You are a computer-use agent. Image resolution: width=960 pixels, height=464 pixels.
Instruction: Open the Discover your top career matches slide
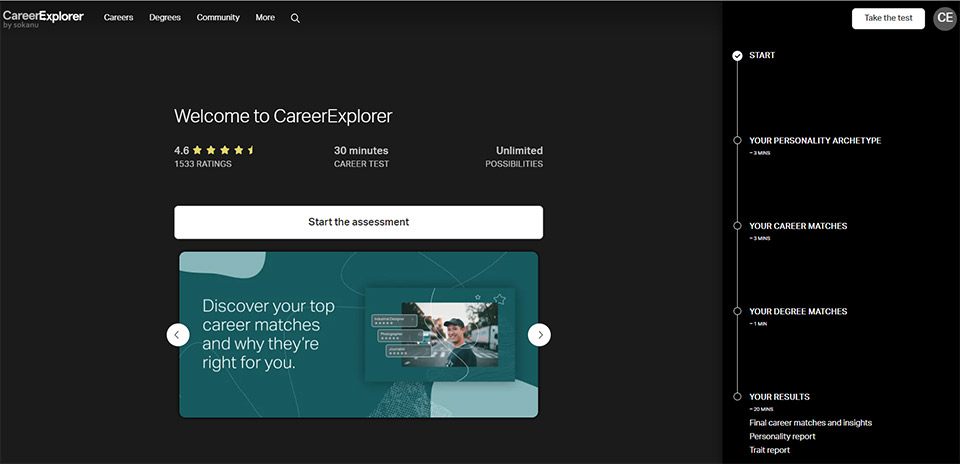coord(358,335)
